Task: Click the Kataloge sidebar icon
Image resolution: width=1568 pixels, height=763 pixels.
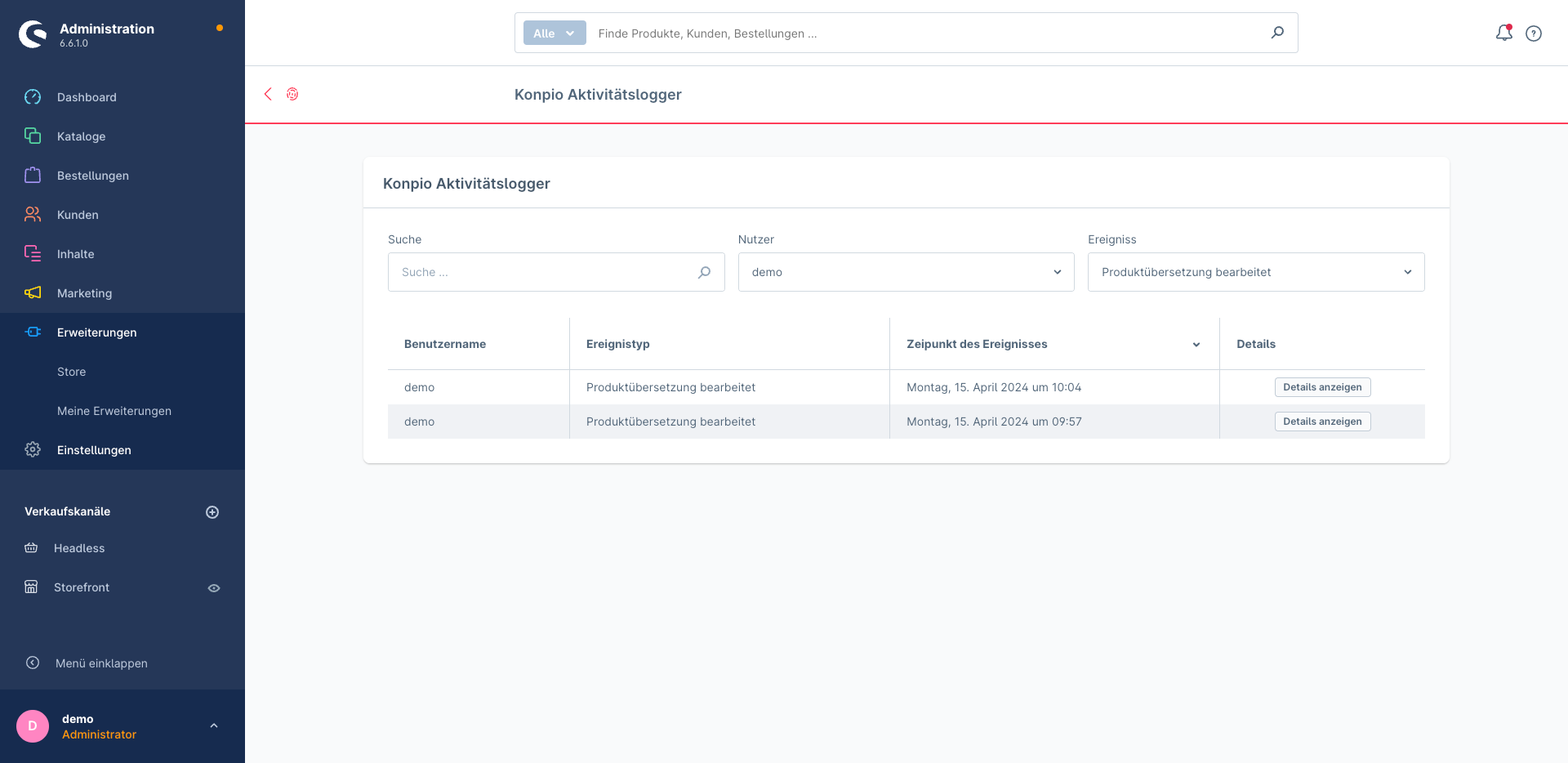Action: 33,136
